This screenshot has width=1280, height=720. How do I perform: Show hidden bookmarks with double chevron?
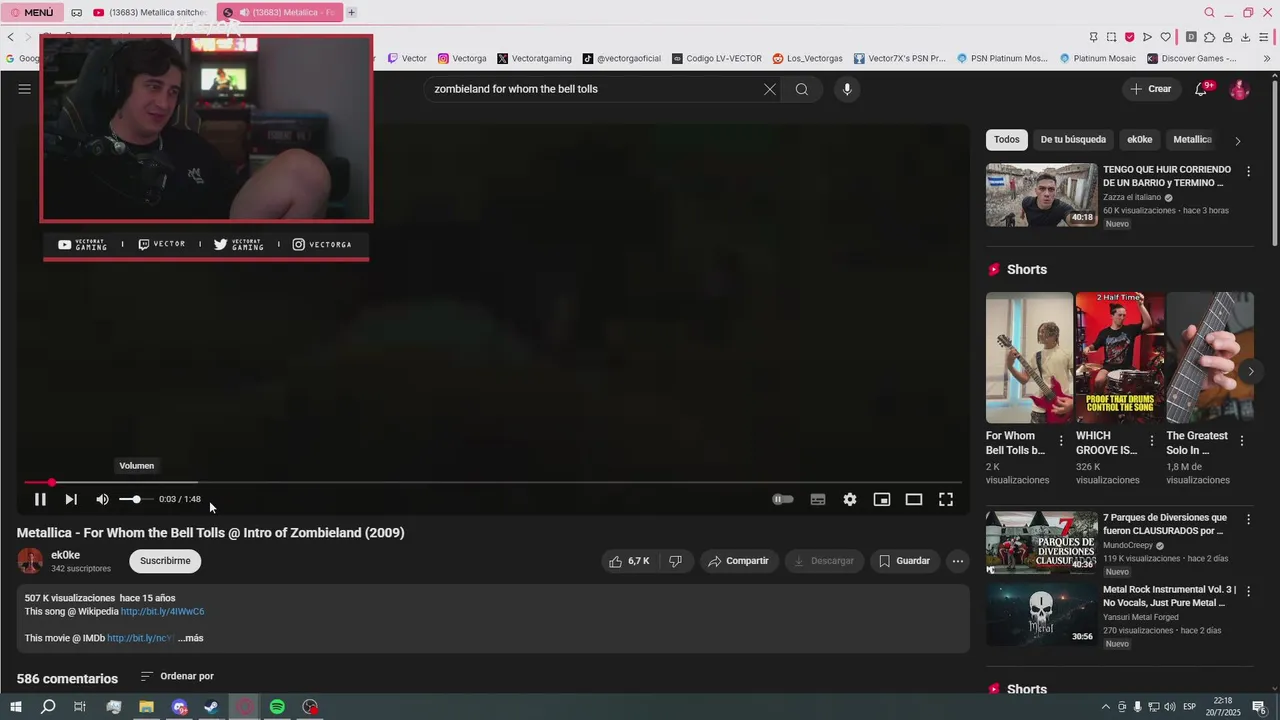pyautogui.click(x=1267, y=58)
